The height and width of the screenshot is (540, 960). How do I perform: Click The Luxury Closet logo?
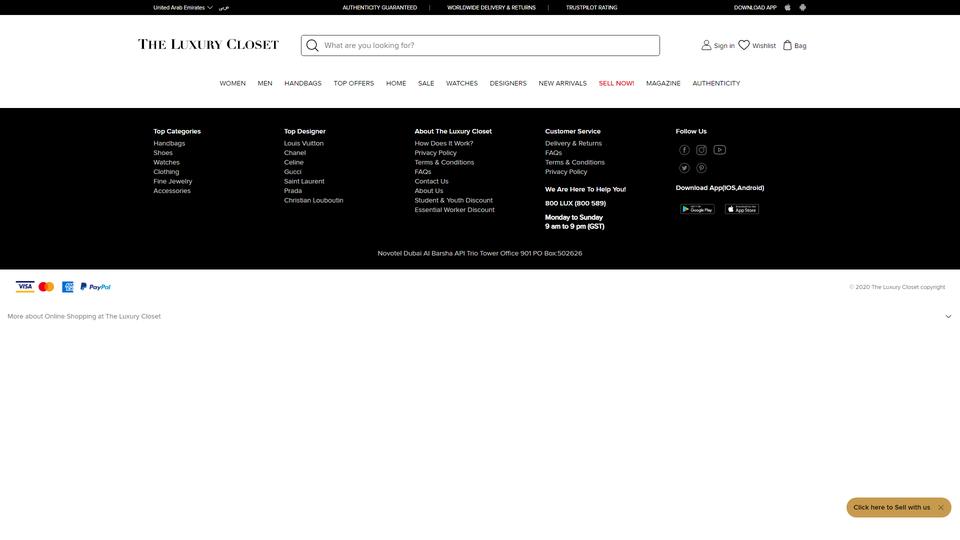click(x=208, y=45)
